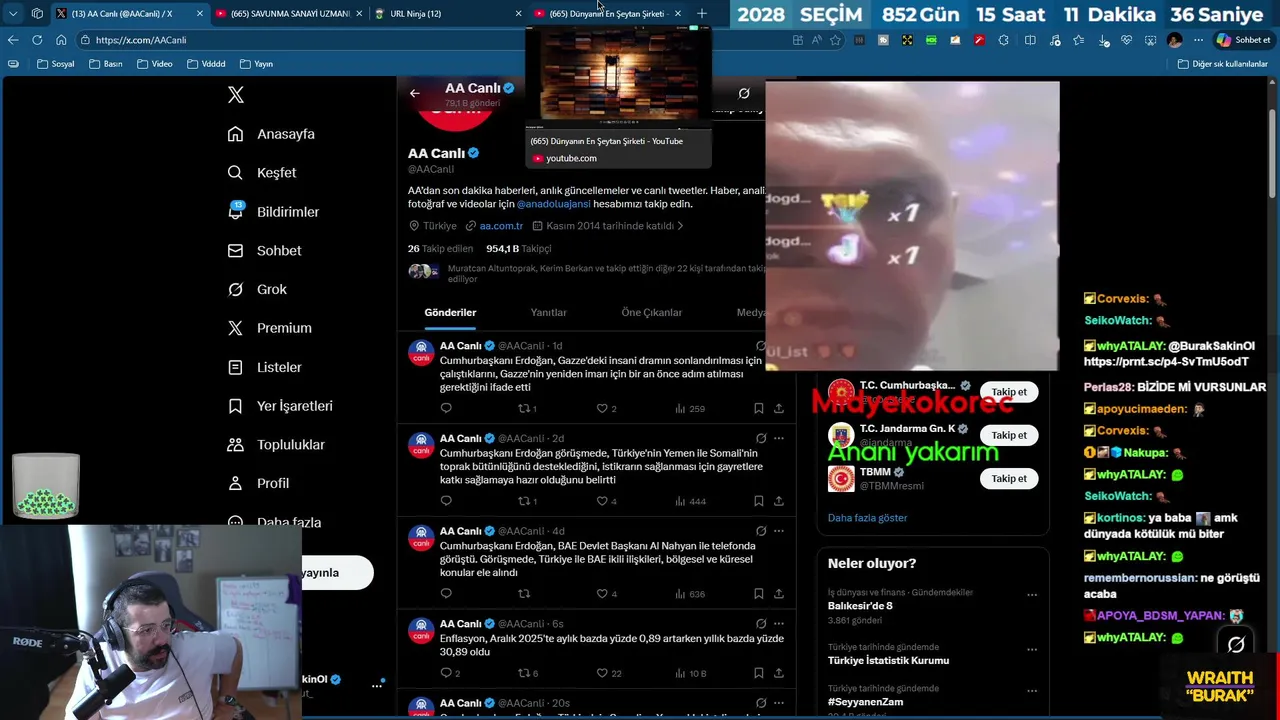The image size is (1280, 720).
Task: Open the #SeyyanenZam trend
Action: (x=865, y=702)
